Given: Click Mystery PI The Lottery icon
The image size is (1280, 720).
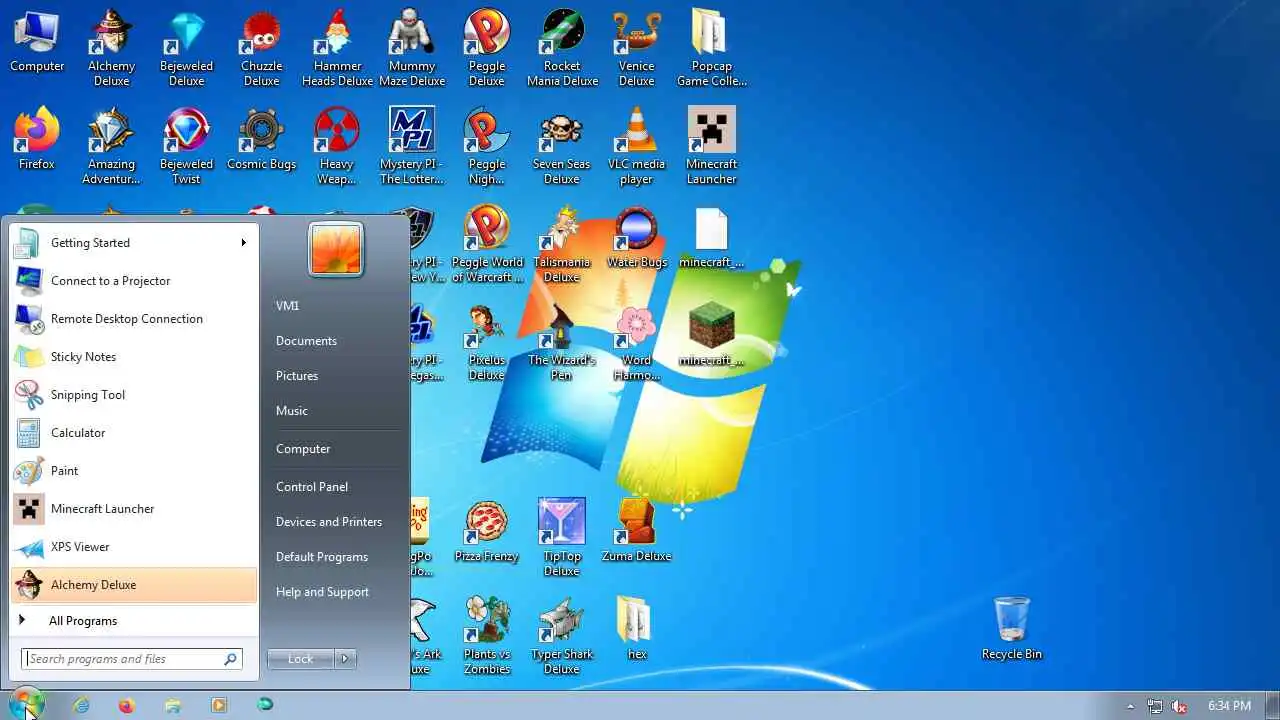Looking at the screenshot, I should [412, 146].
